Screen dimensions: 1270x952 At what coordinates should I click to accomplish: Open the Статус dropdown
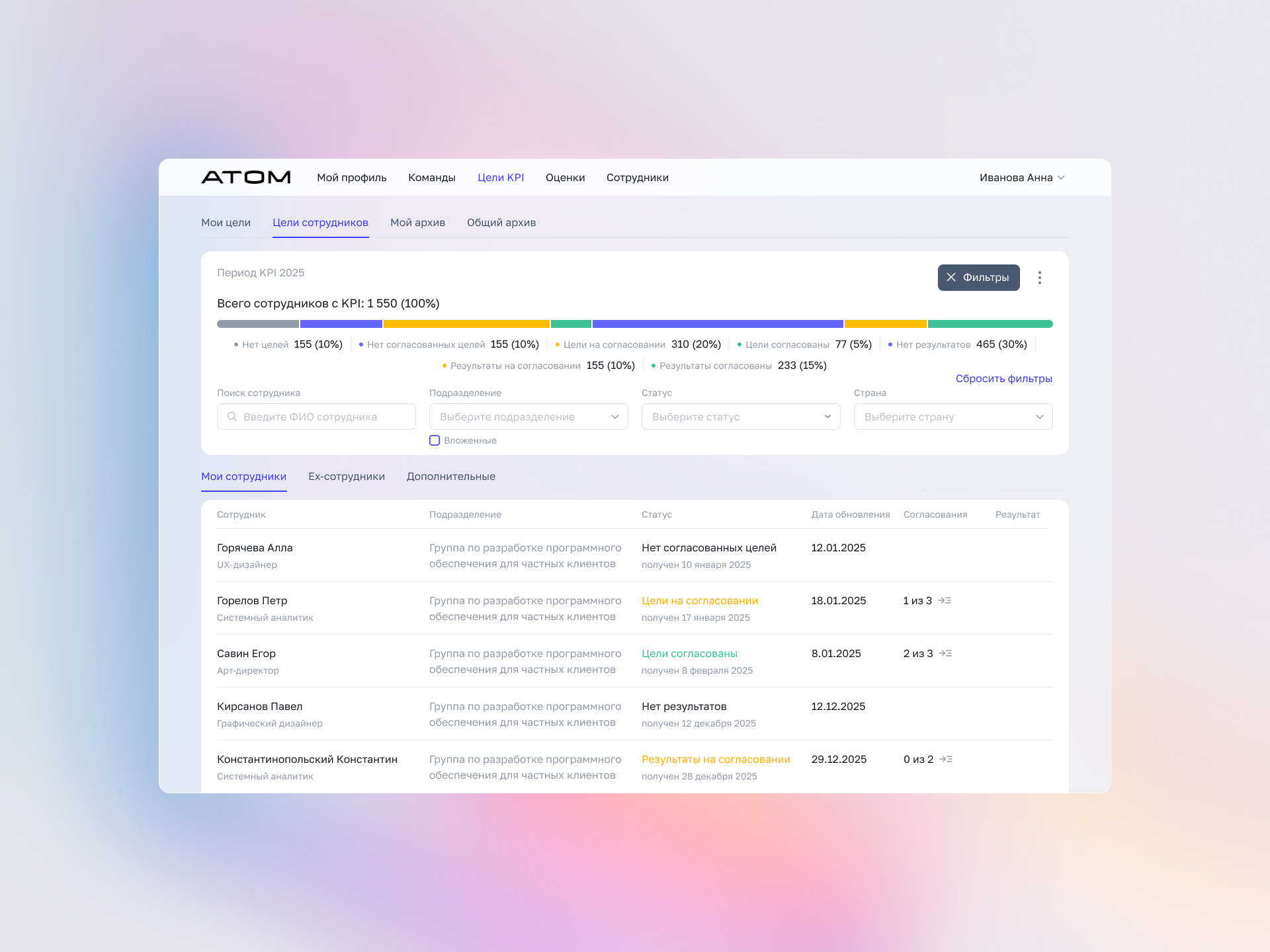(740, 416)
